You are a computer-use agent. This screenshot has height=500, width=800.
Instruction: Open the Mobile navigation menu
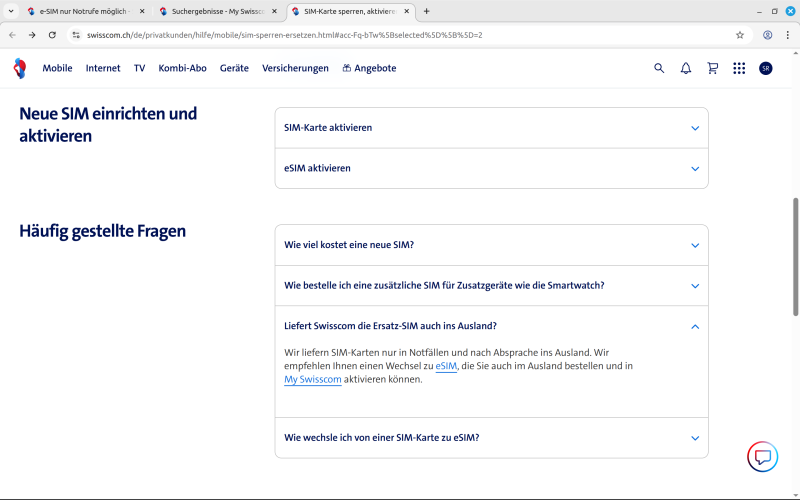pos(57,68)
